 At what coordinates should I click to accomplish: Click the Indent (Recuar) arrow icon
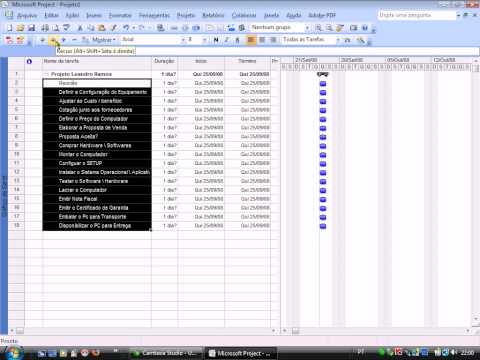[x=53, y=40]
